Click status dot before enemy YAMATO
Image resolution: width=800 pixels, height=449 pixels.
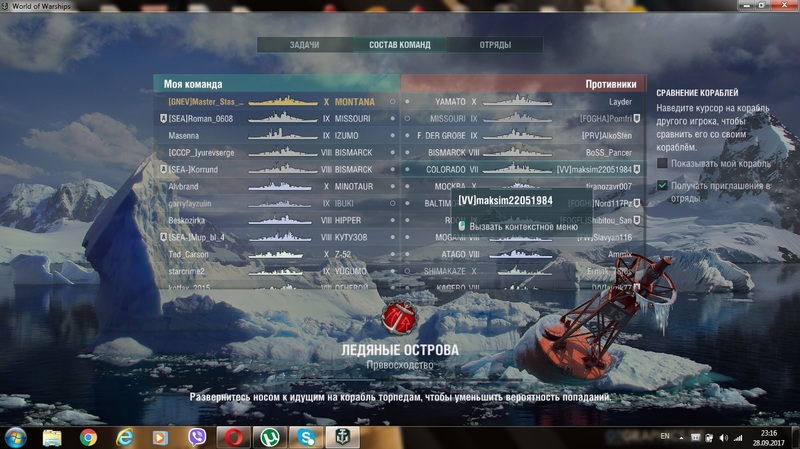click(407, 102)
